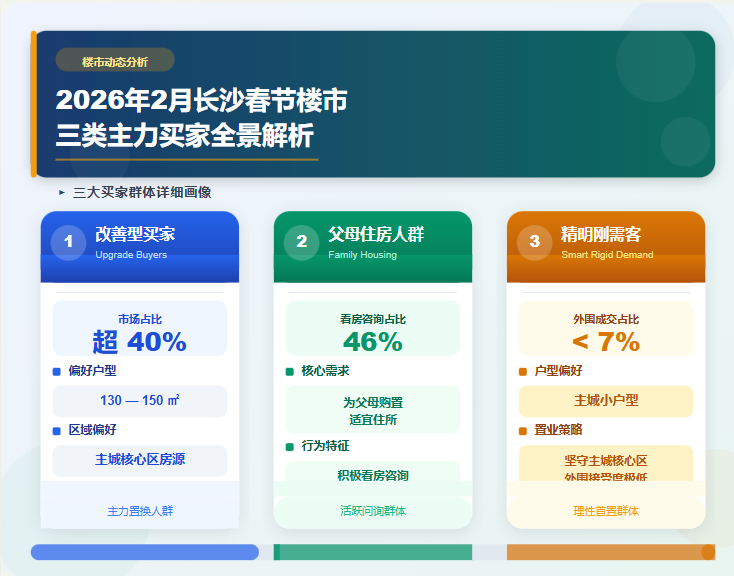This screenshot has height=576, width=734.
Task: Click the 看房咨询占比 label
Action: point(373,319)
